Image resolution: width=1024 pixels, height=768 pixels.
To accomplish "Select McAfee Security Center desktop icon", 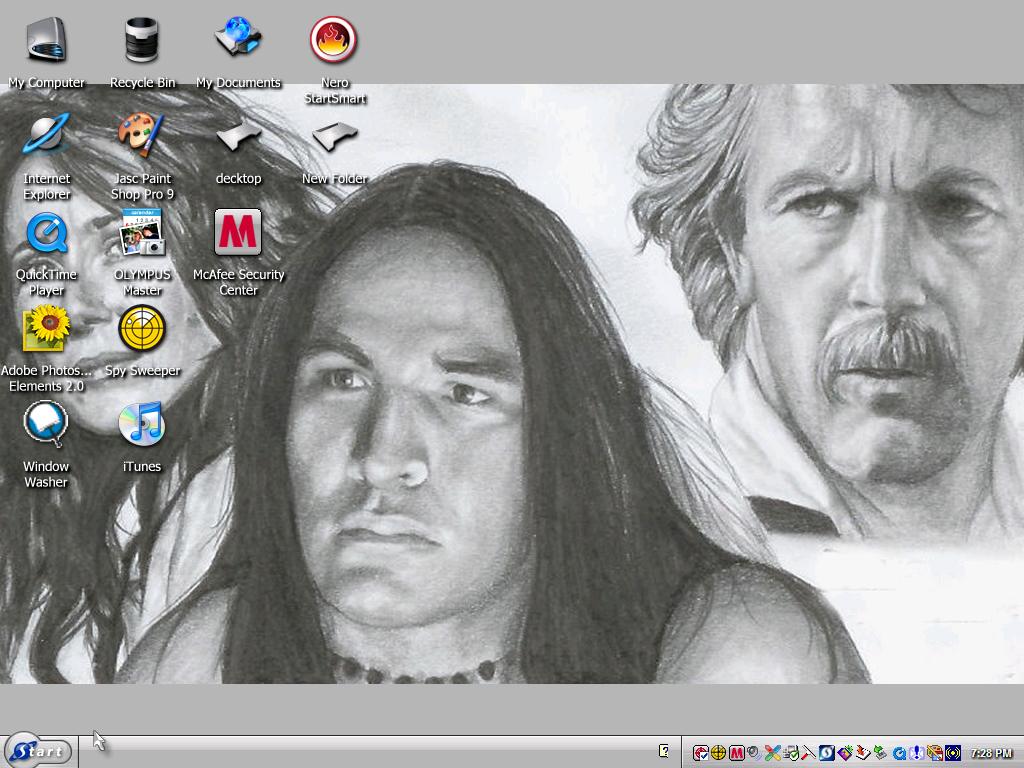I will pos(238,253).
